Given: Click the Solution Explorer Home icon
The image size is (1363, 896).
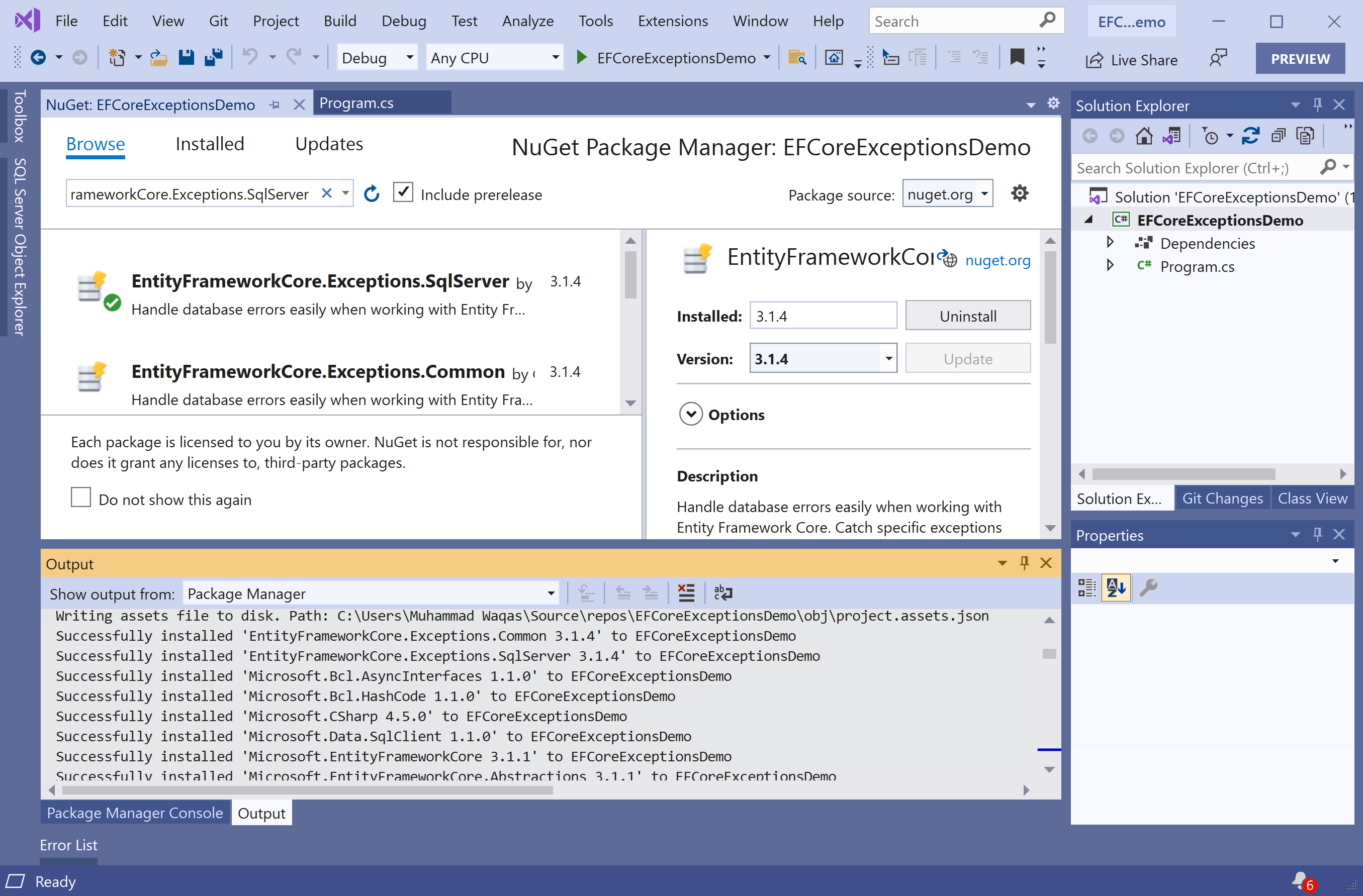Looking at the screenshot, I should (x=1144, y=136).
